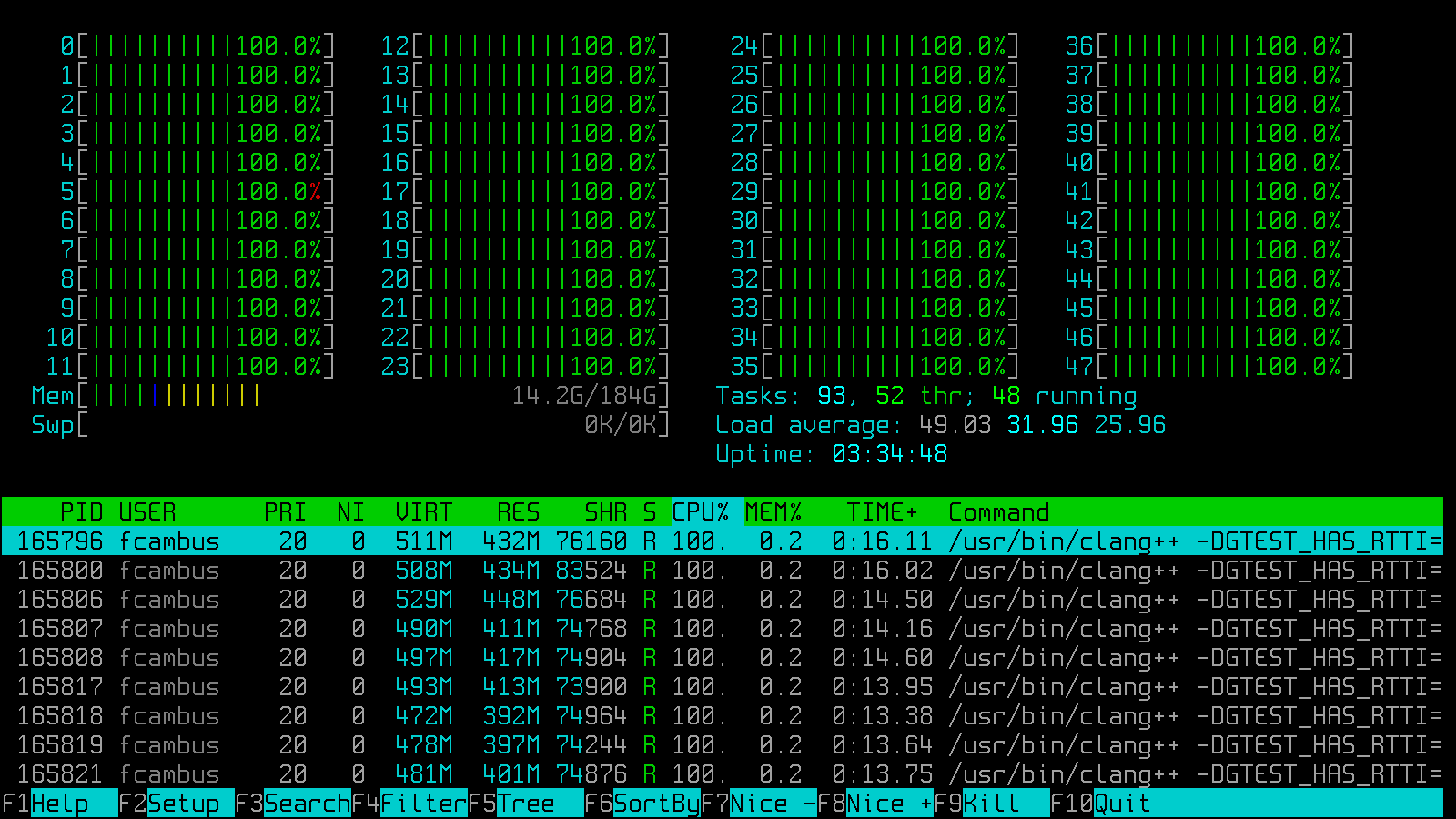Viewport: 1456px width, 819px height.
Task: Click the PRI column header
Action: click(x=285, y=512)
